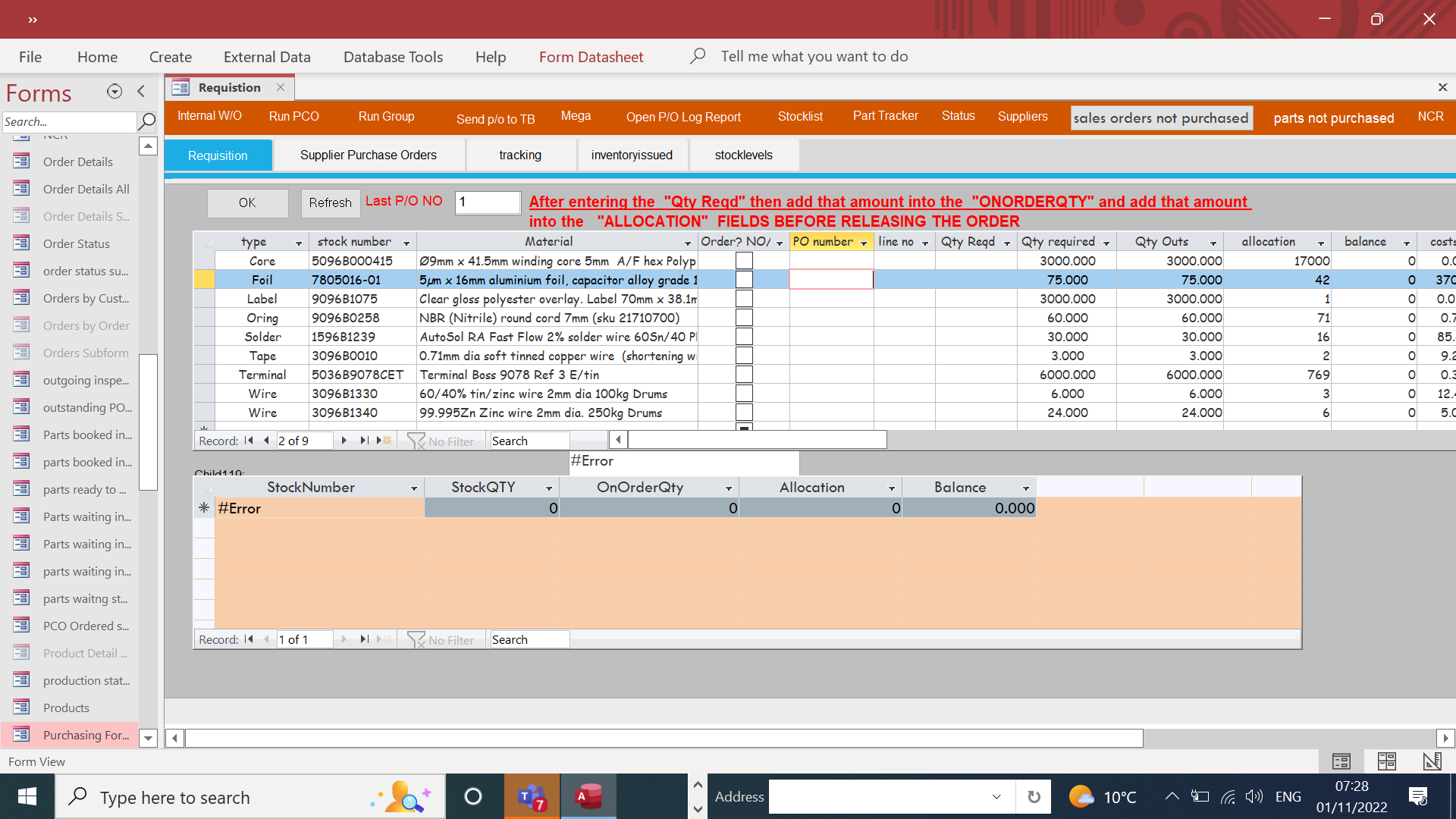The width and height of the screenshot is (1456, 819).
Task: Go to next record in the requisition subform
Action: (x=344, y=441)
